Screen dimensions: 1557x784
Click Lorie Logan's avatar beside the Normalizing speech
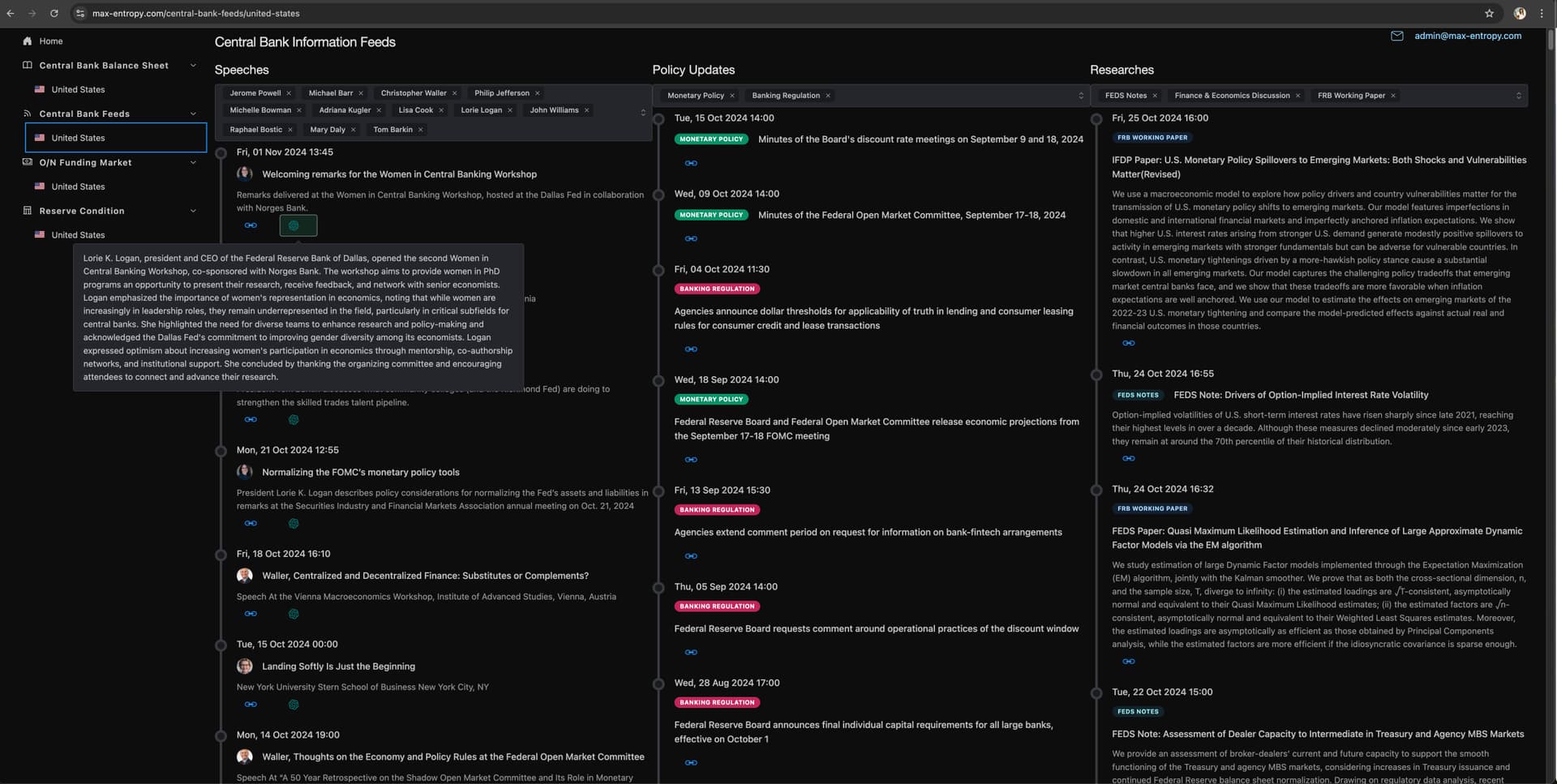(x=245, y=471)
